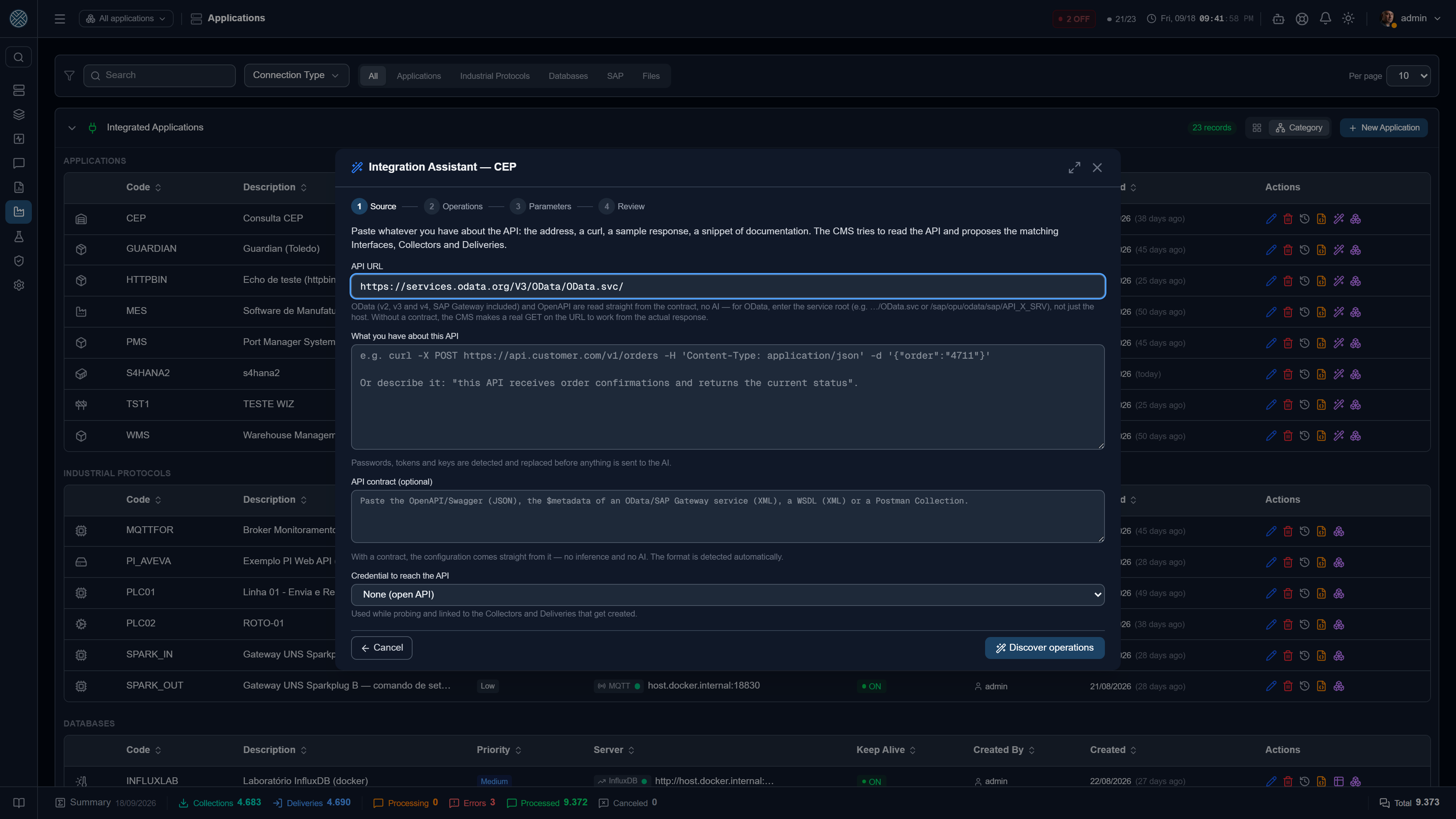Open the flask lab icon in the sidebar
Viewport: 1456px width, 819px height.
click(x=19, y=236)
